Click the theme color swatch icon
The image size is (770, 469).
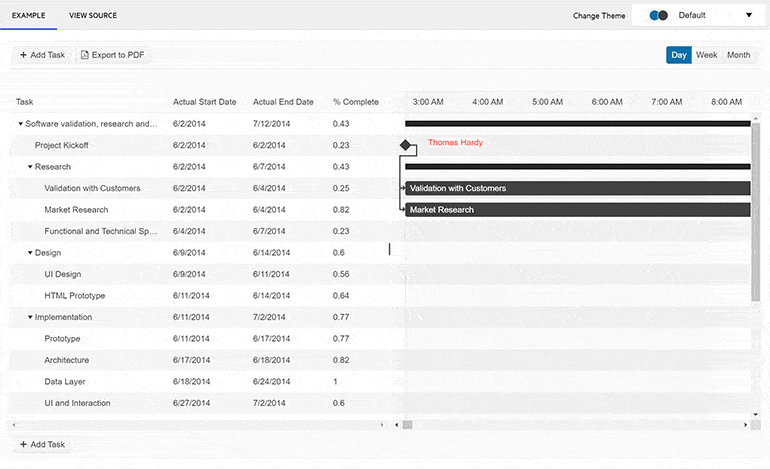[x=659, y=15]
